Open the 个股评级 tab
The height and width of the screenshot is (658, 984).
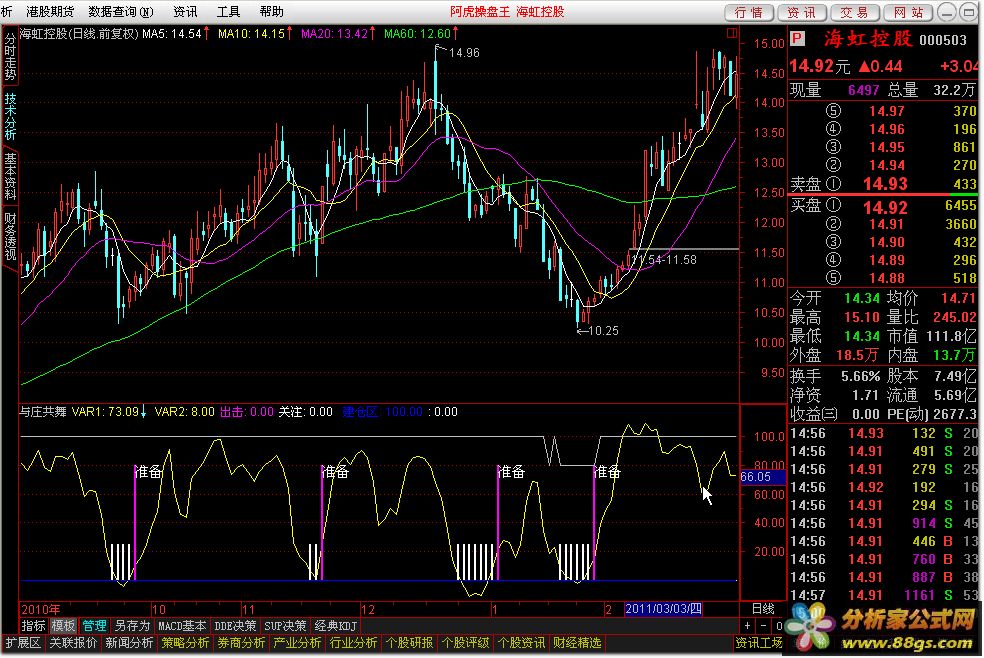pos(465,642)
